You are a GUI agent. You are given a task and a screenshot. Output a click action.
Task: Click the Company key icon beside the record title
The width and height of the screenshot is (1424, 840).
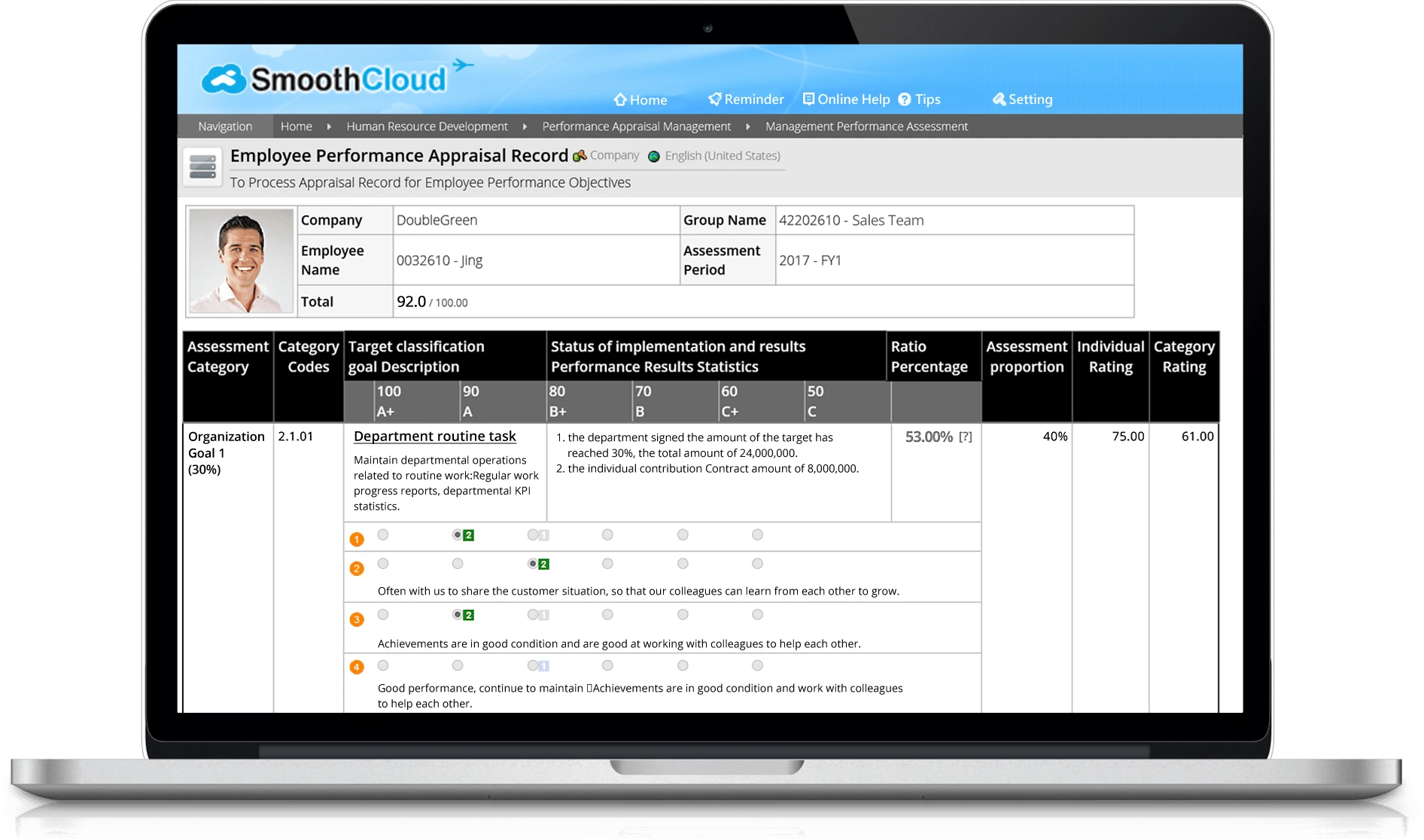578,156
